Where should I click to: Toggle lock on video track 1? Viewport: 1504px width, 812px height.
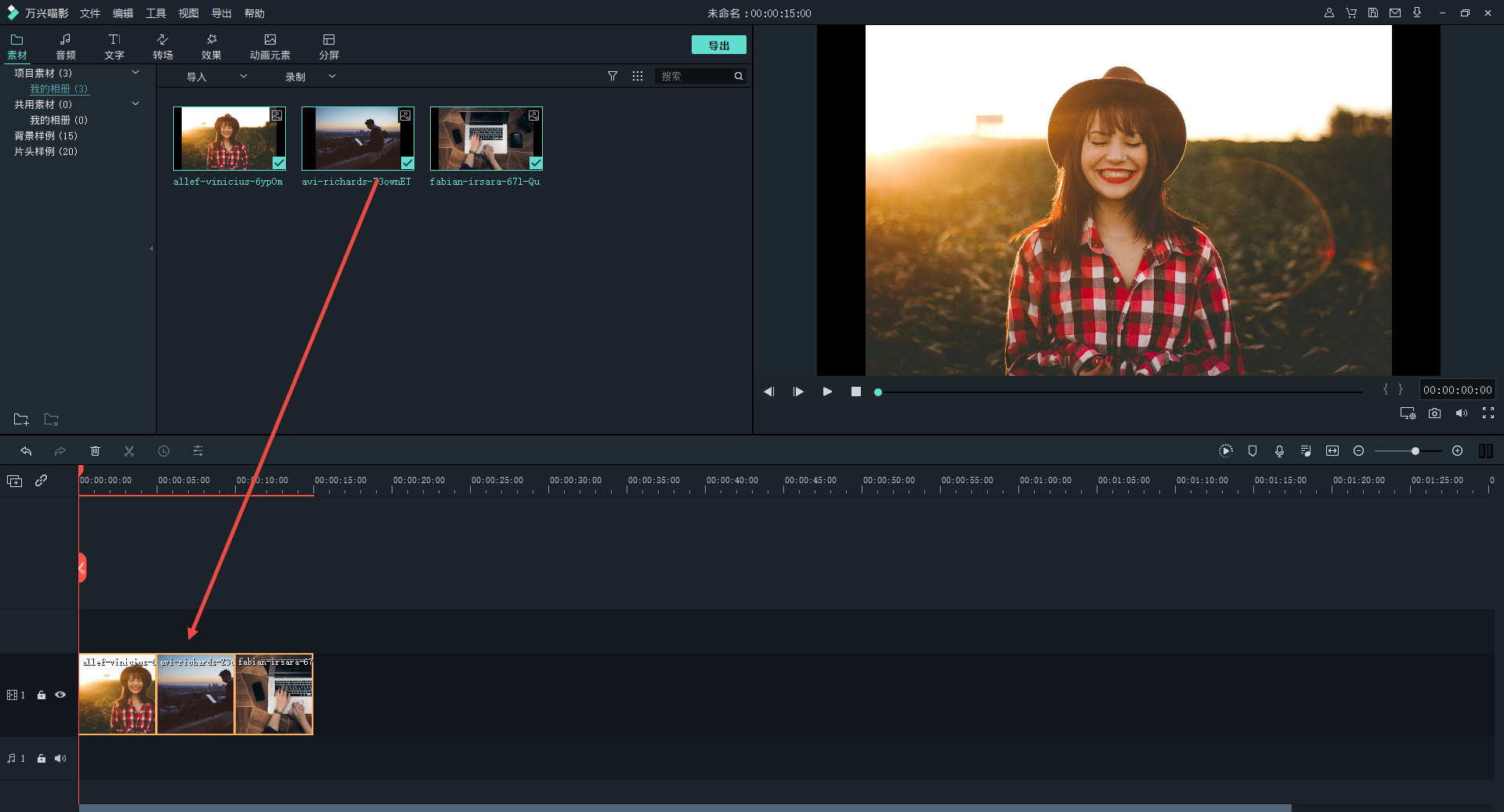(x=42, y=695)
